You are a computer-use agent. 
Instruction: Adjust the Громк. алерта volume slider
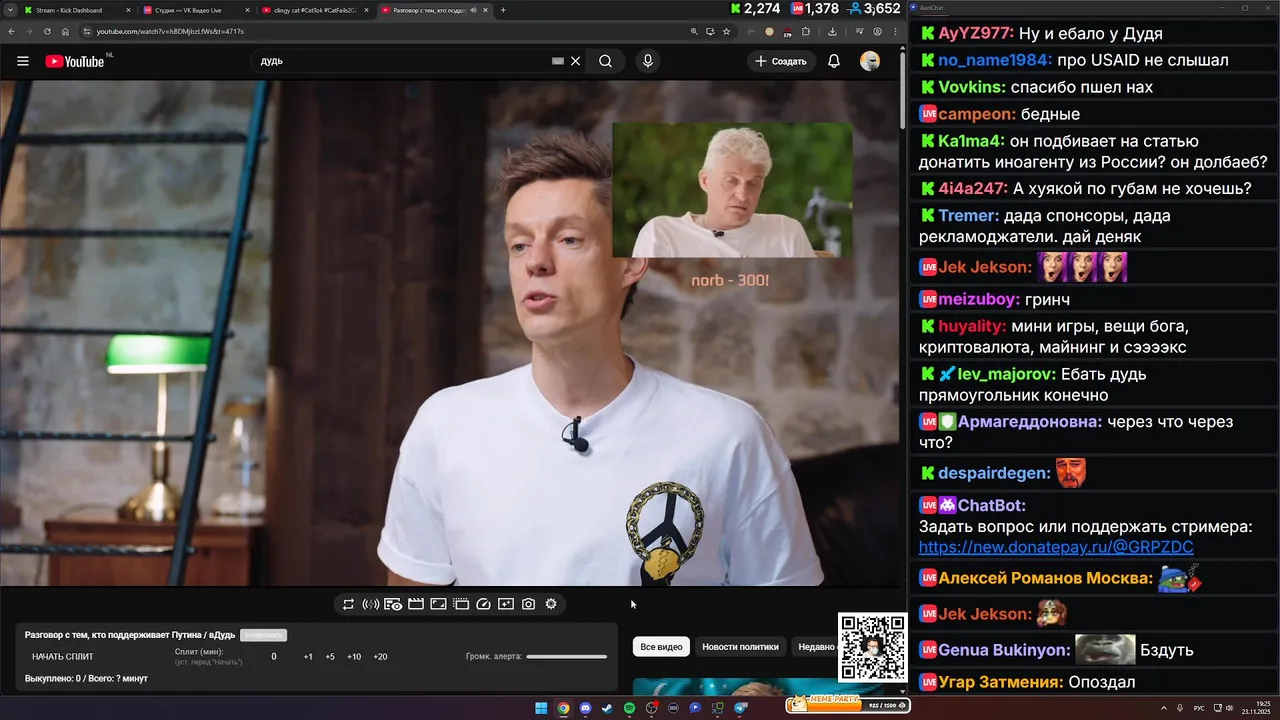[x=567, y=657]
